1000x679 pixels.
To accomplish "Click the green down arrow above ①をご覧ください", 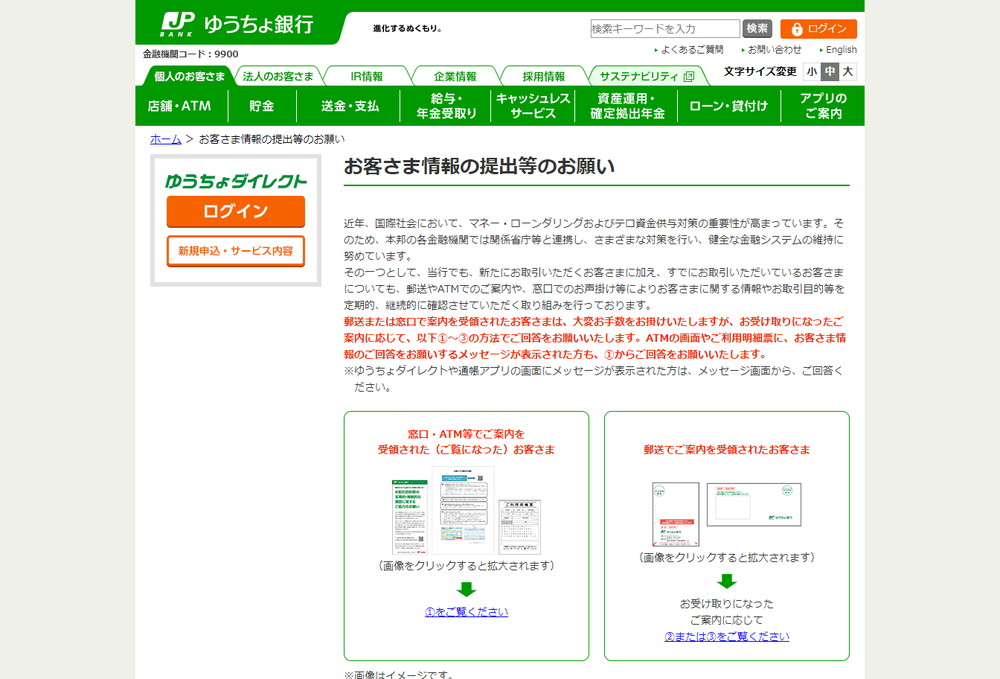I will click(x=466, y=589).
